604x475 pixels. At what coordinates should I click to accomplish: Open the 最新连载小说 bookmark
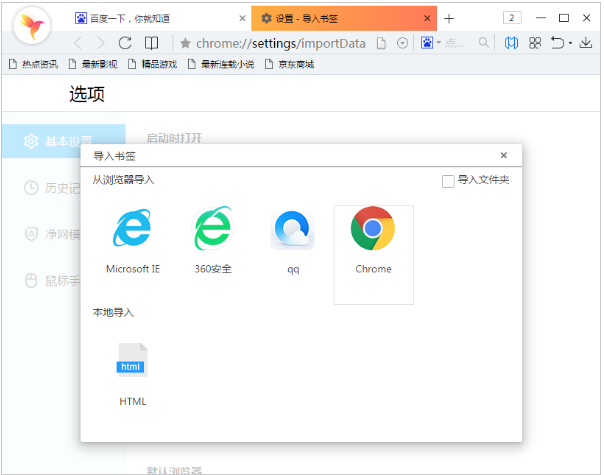click(x=221, y=64)
